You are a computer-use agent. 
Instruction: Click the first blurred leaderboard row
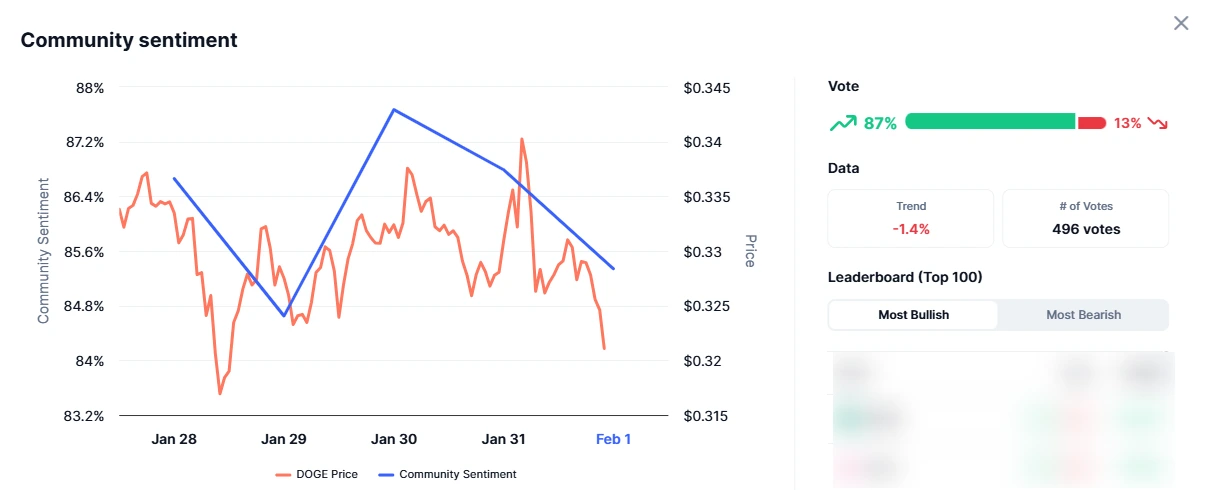[1000, 372]
